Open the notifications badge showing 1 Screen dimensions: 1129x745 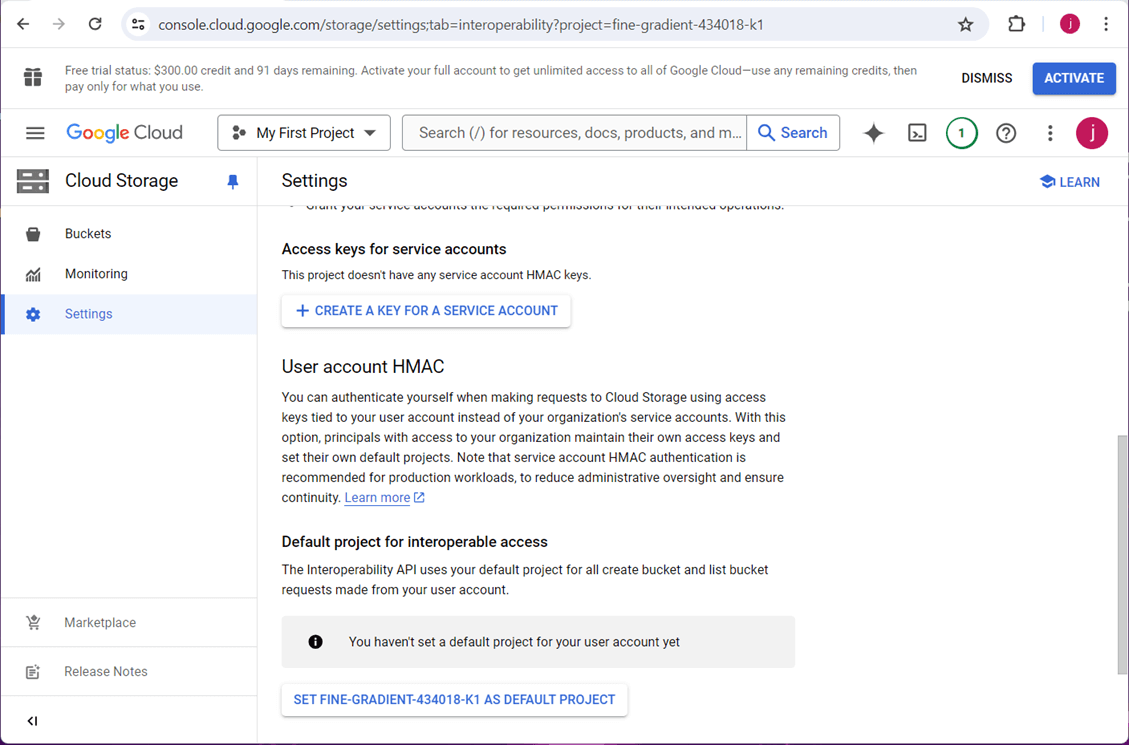click(961, 133)
